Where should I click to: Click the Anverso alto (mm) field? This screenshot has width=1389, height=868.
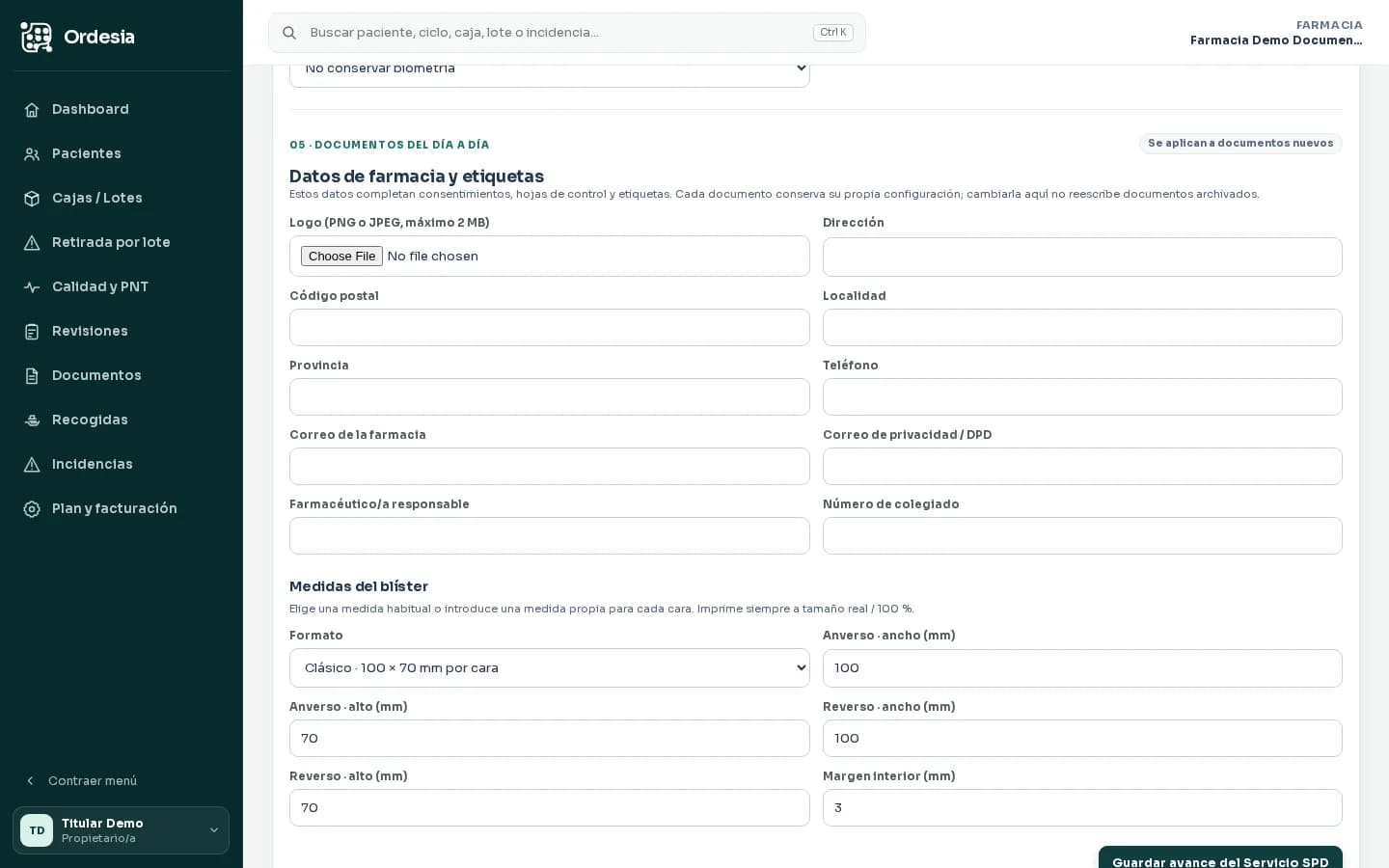[x=550, y=739]
